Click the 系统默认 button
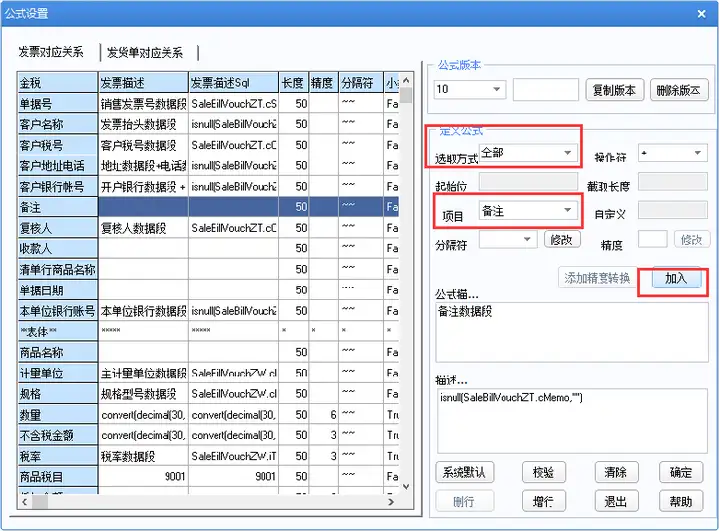Viewport: 720px width, 531px height. point(464,472)
